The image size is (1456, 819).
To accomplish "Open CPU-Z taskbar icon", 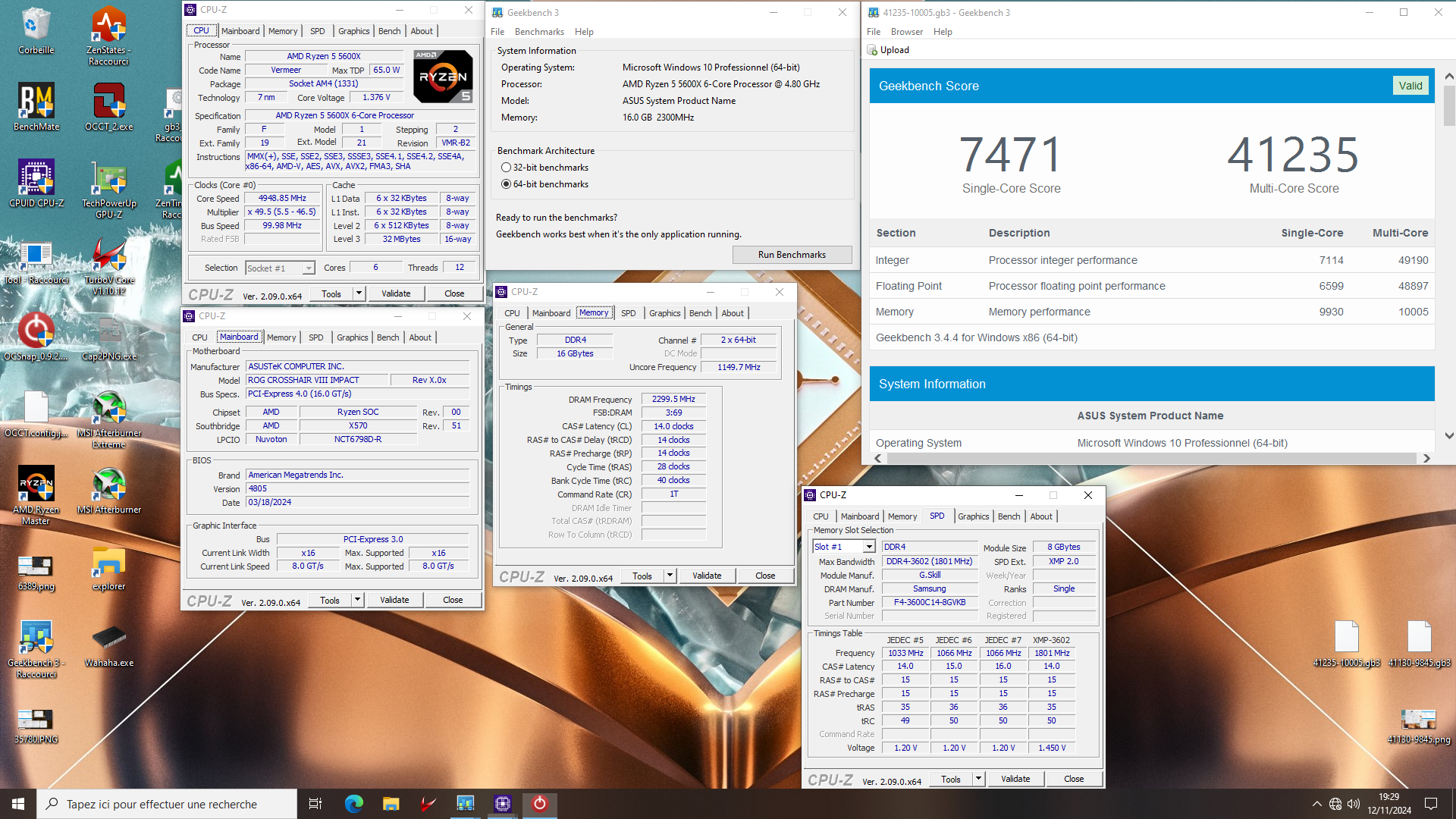I will 503,804.
